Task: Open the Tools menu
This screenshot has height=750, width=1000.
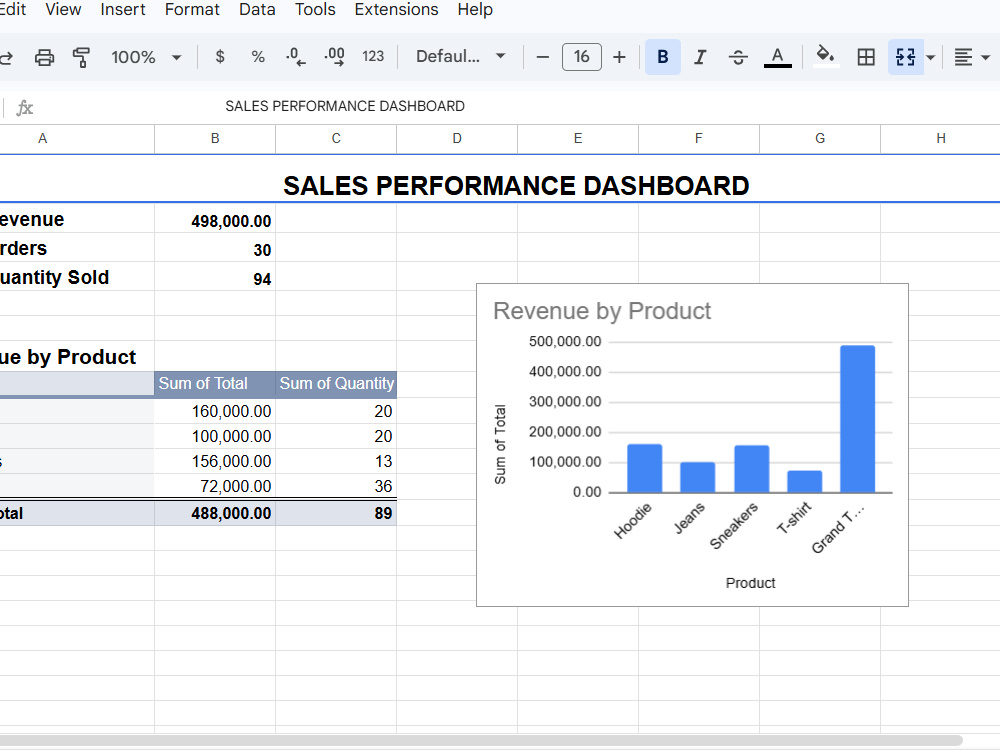Action: (315, 10)
